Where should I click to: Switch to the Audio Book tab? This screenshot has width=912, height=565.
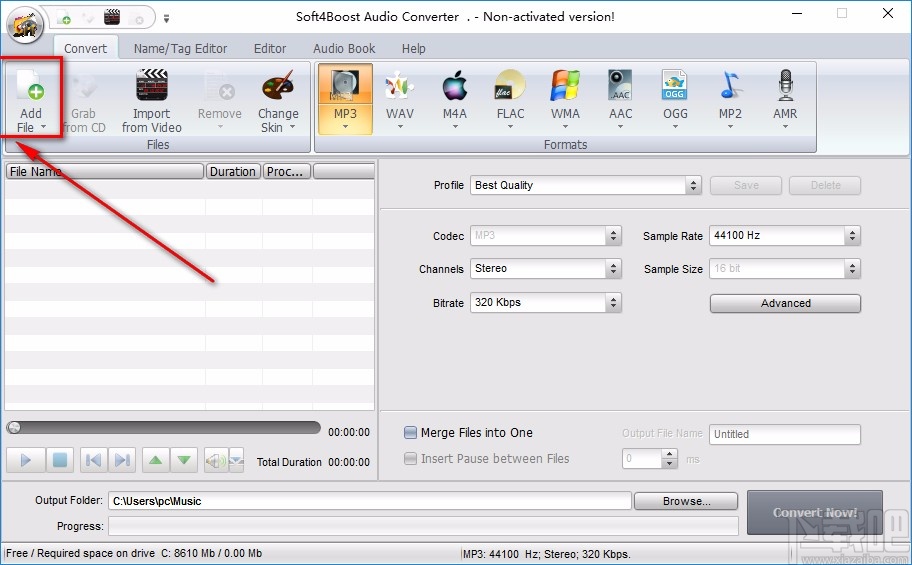(x=344, y=48)
